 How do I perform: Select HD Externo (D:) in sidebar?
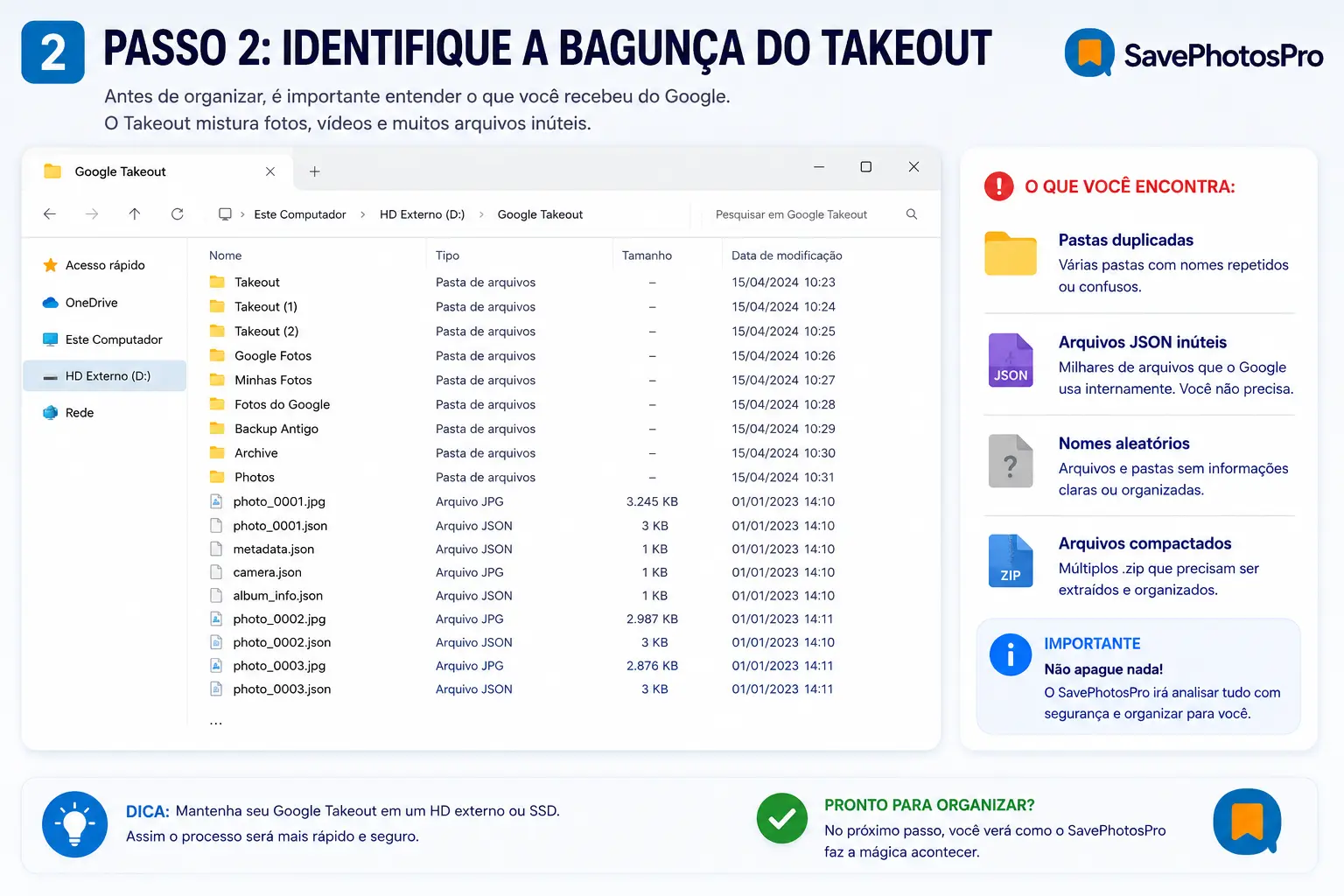point(106,376)
